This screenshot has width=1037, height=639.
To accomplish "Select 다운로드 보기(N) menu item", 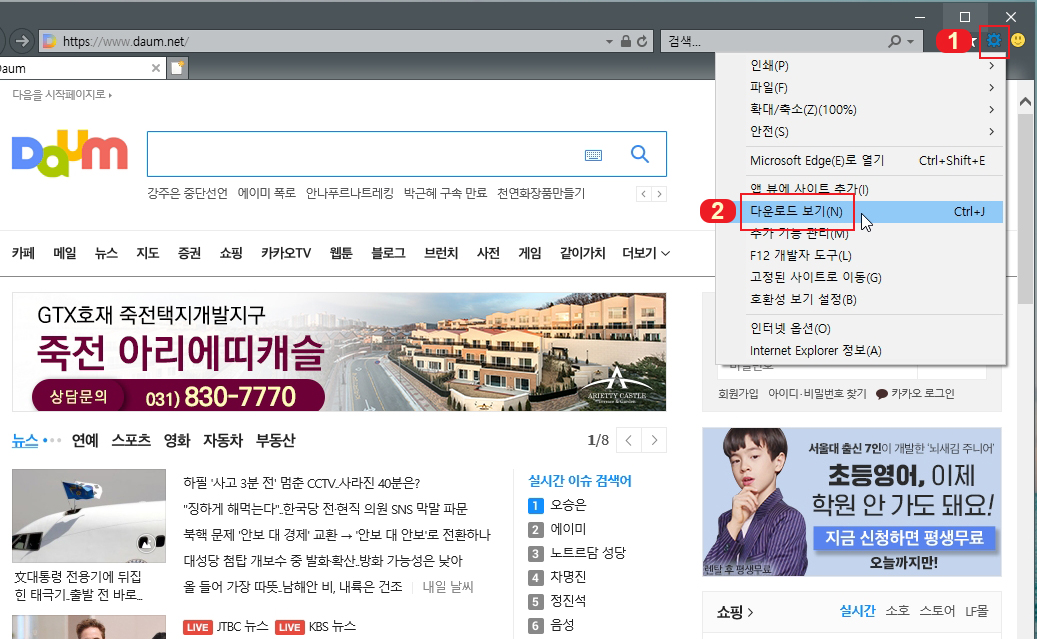I will (860, 212).
